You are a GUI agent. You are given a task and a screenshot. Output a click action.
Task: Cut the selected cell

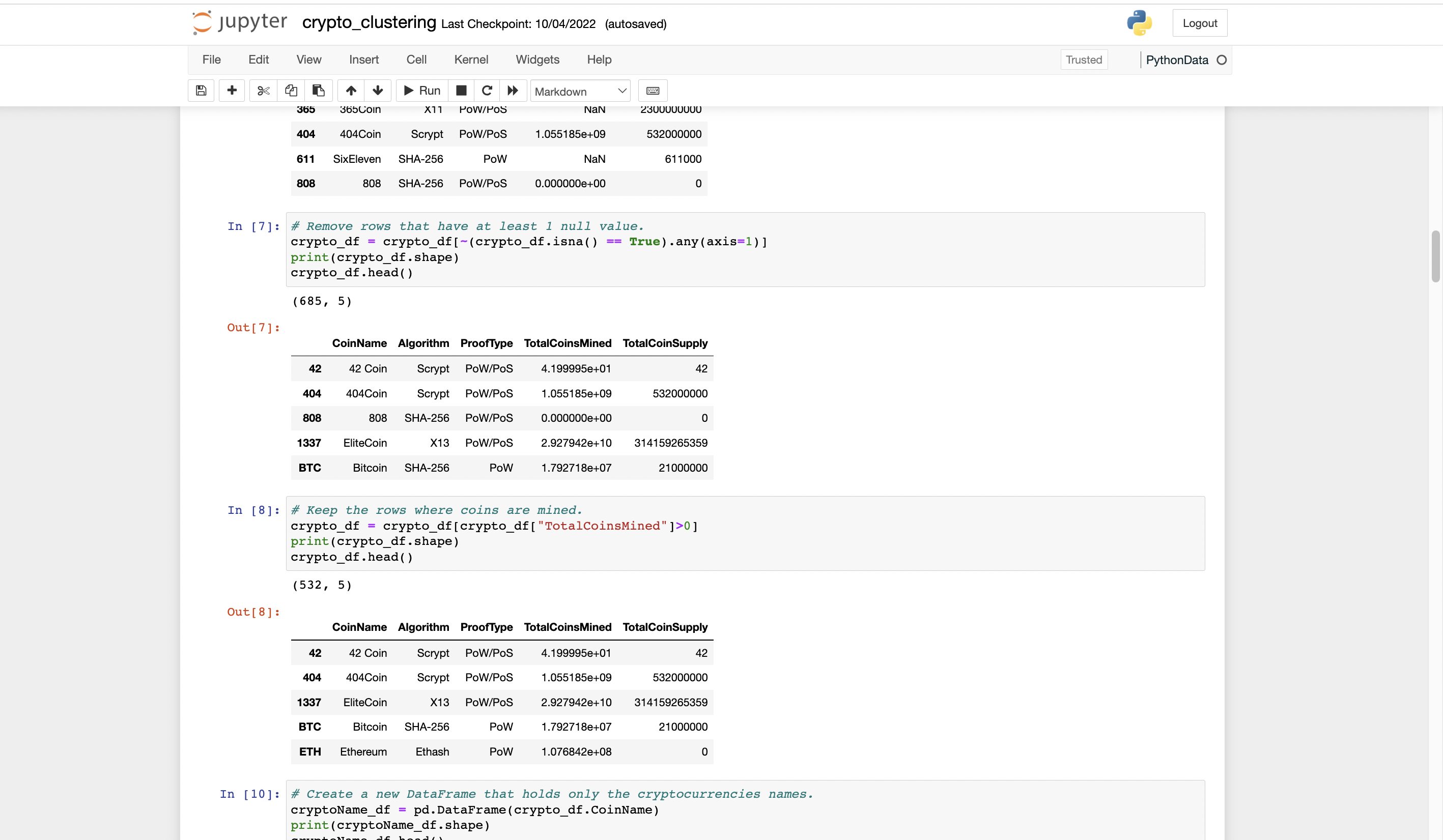(x=263, y=91)
